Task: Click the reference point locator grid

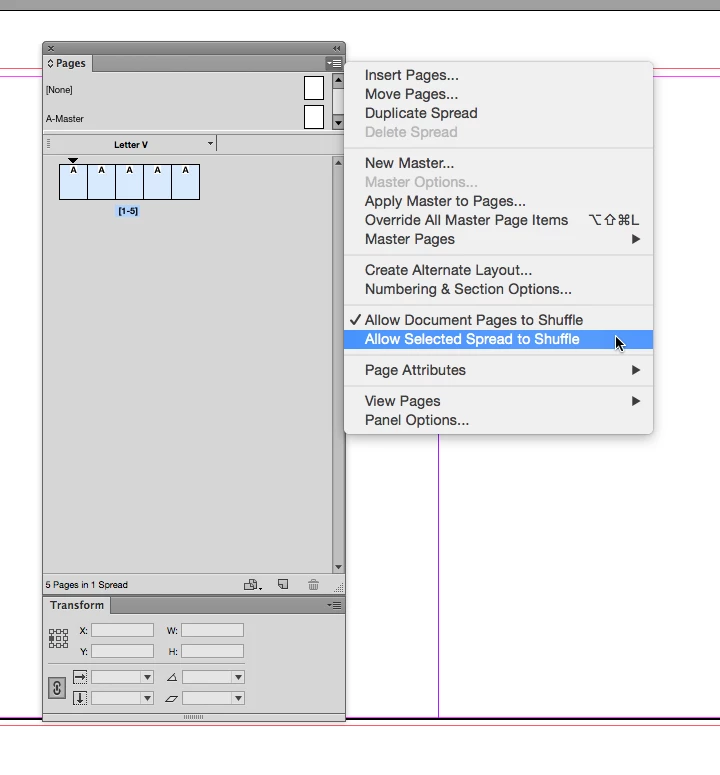Action: point(58,638)
